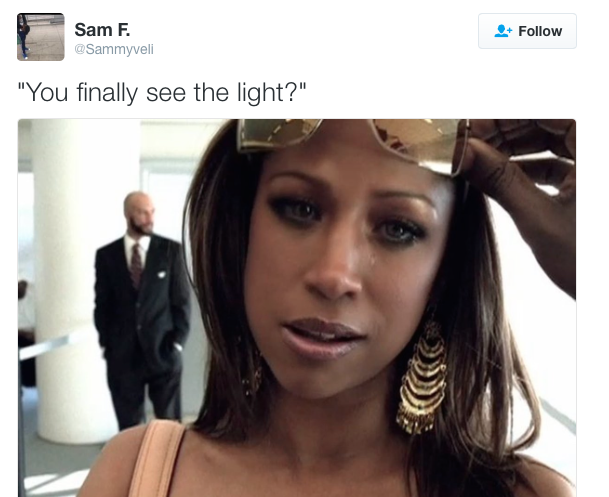
Task: Open the Sam F. display name link
Action: point(102,30)
